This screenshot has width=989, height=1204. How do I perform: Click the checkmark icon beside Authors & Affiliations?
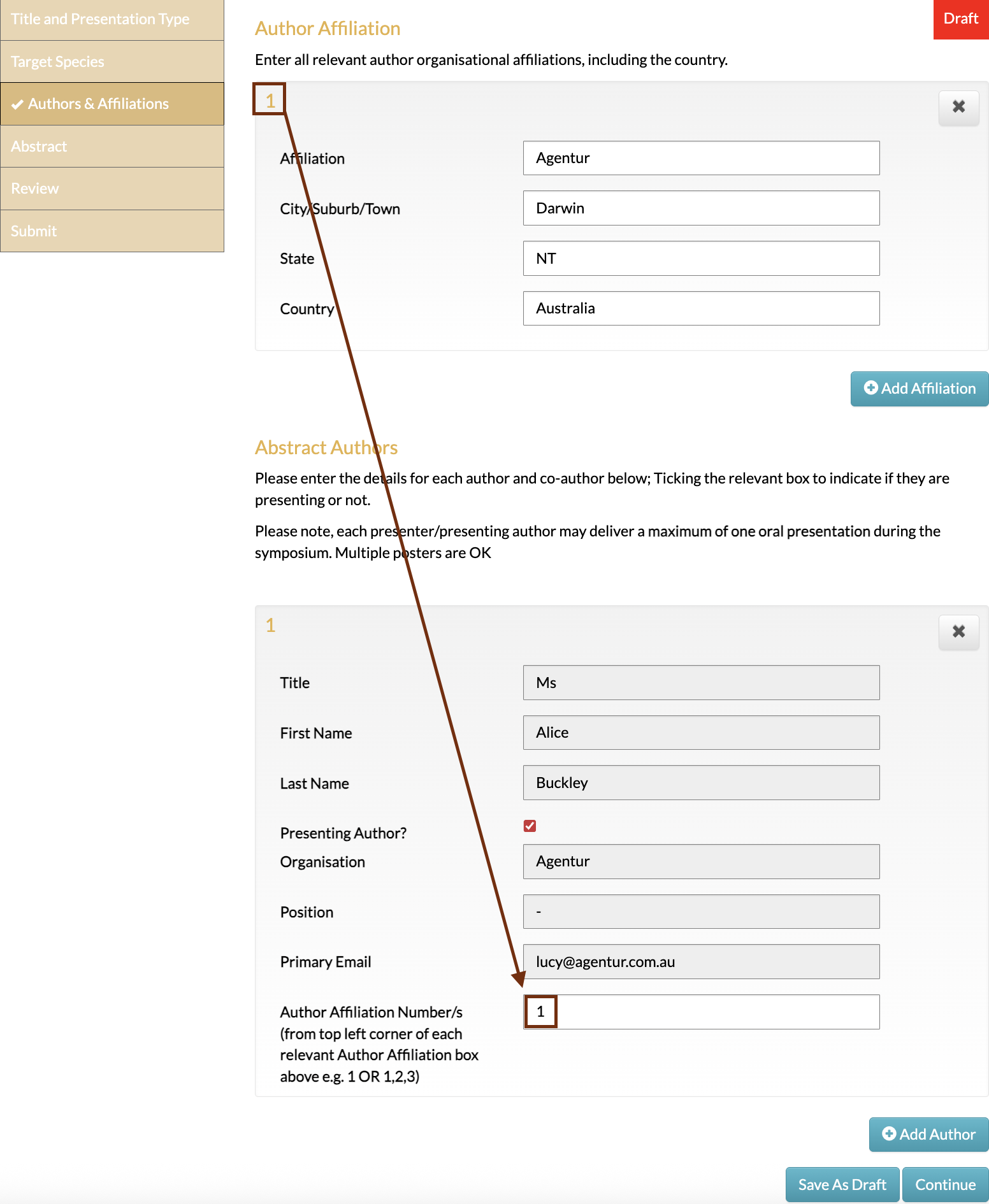point(17,104)
